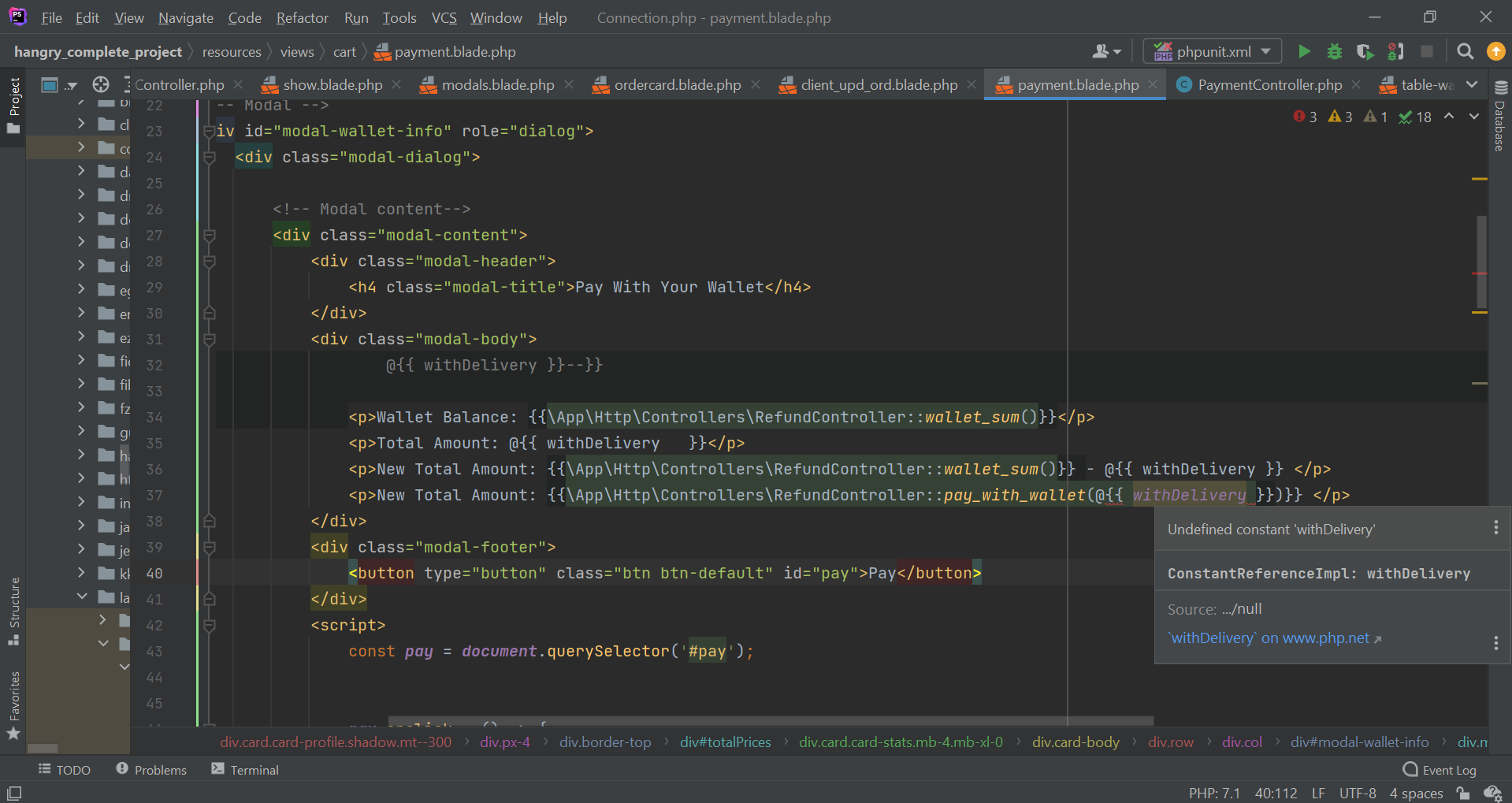
Task: Open Search Everywhere magnifier
Action: pyautogui.click(x=1465, y=52)
